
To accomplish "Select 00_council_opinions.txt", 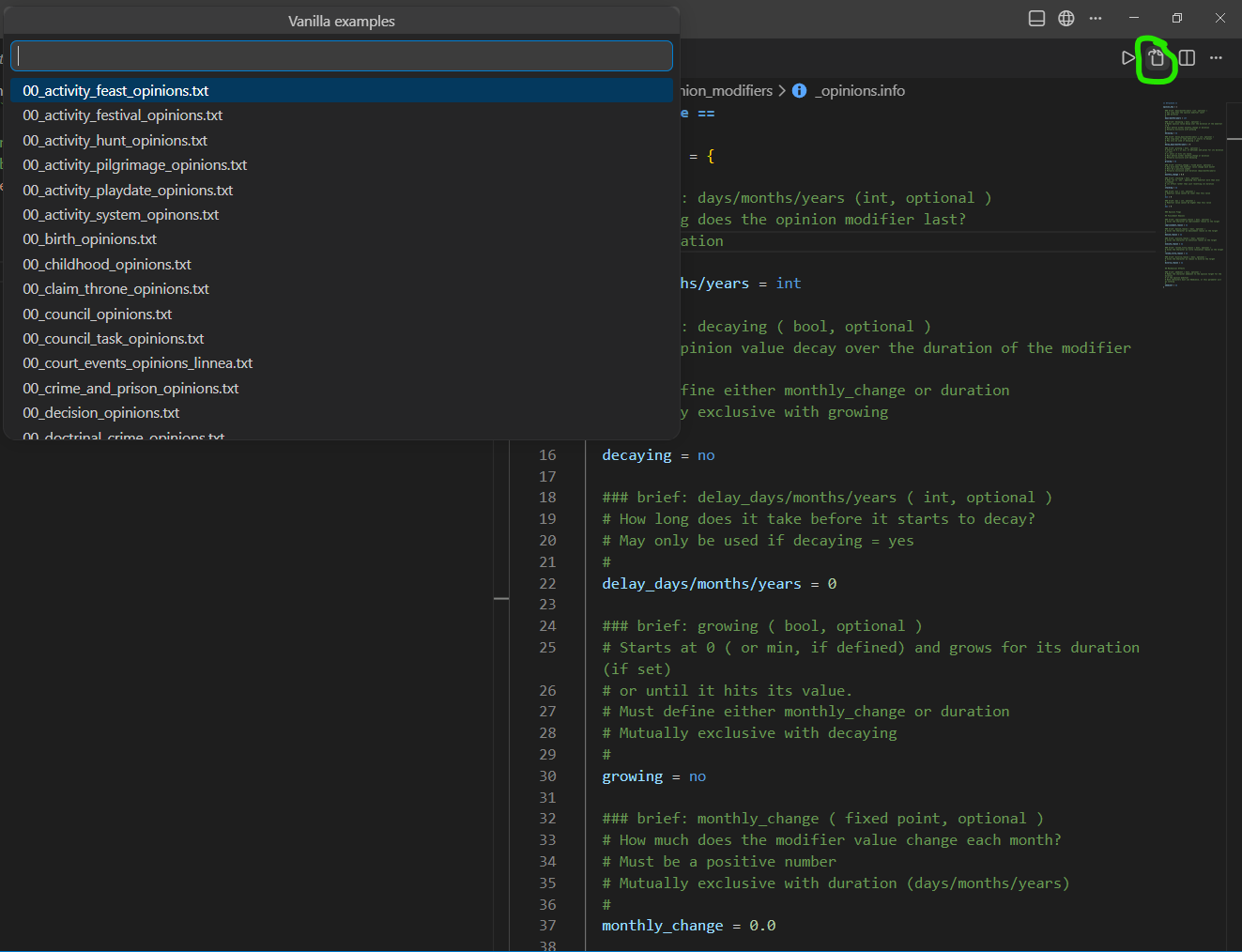I will [342, 315].
